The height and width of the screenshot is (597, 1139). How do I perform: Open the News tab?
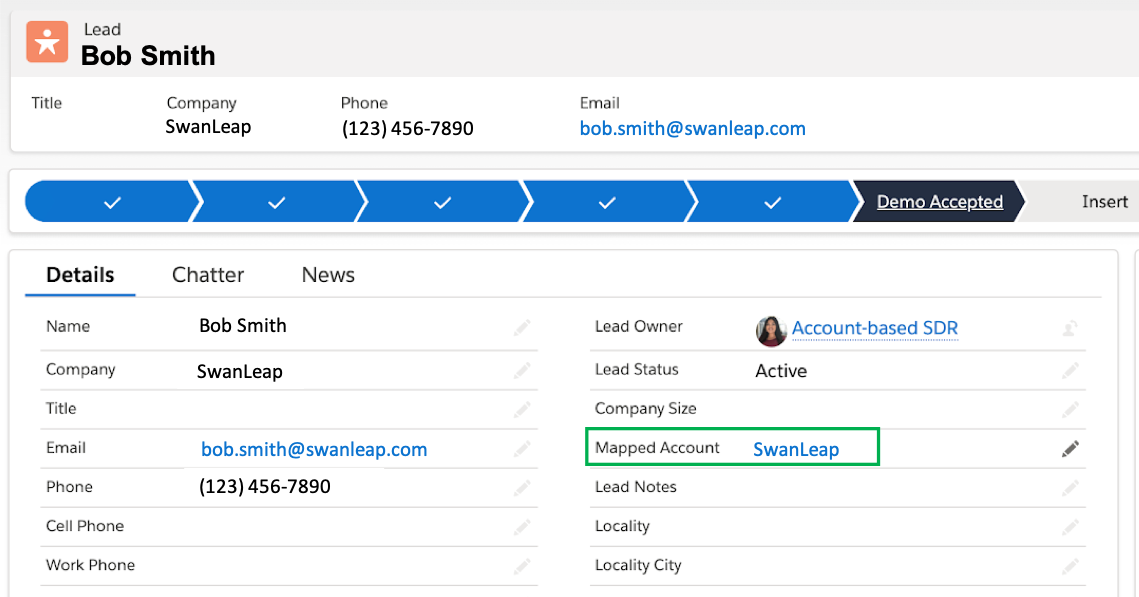coord(328,275)
